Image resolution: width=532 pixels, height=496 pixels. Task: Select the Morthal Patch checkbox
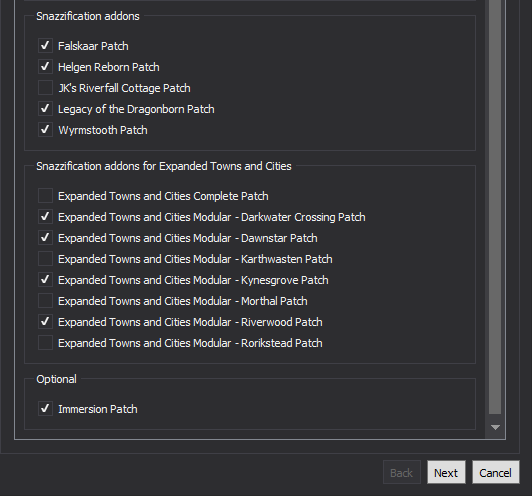[45, 301]
